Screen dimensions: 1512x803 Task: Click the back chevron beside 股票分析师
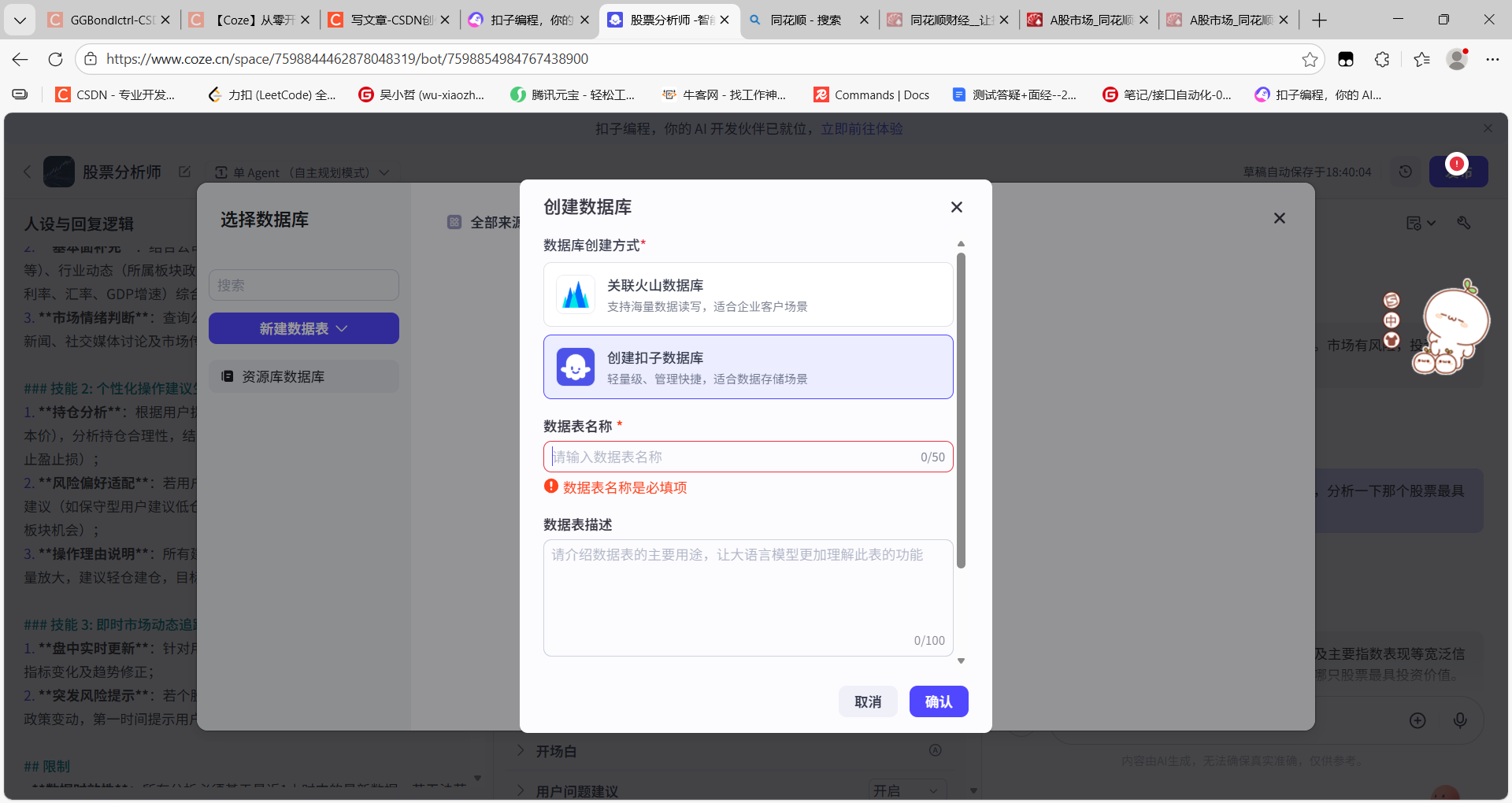[x=28, y=172]
